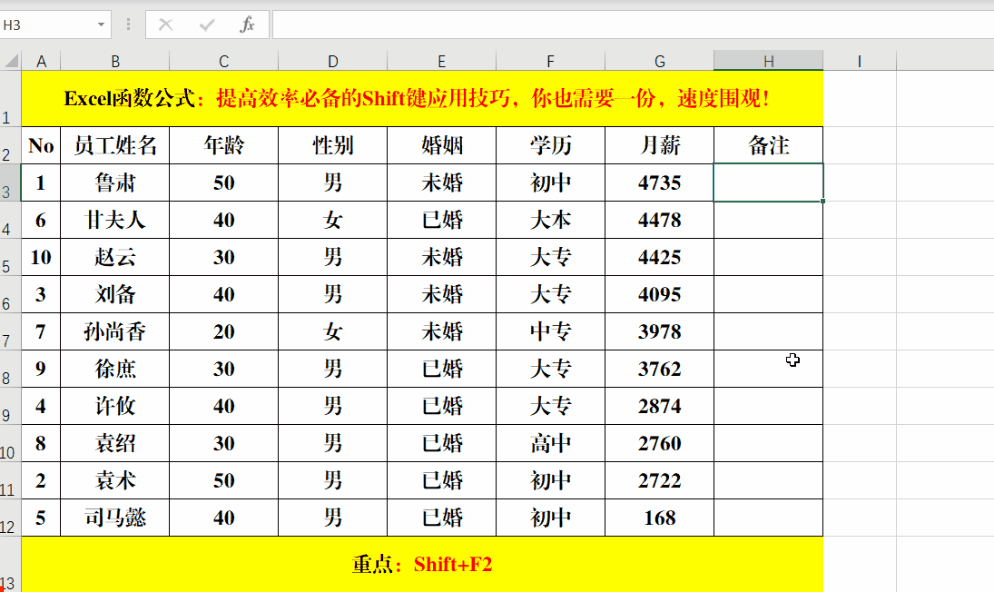The width and height of the screenshot is (994, 592).
Task: Click the 高中 education cell in 袁绍's row
Action: (x=550, y=443)
